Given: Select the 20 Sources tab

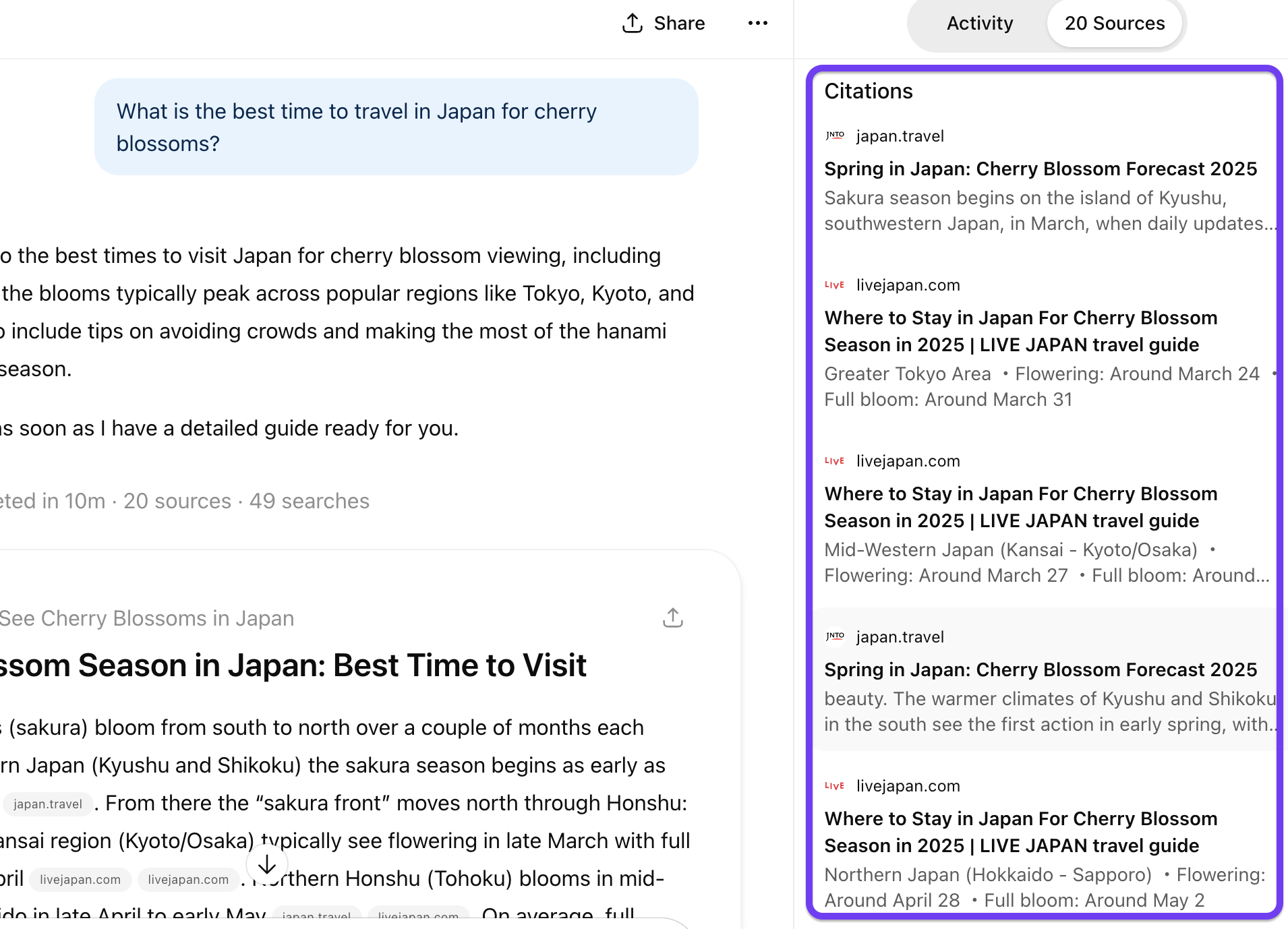Looking at the screenshot, I should pyautogui.click(x=1114, y=24).
